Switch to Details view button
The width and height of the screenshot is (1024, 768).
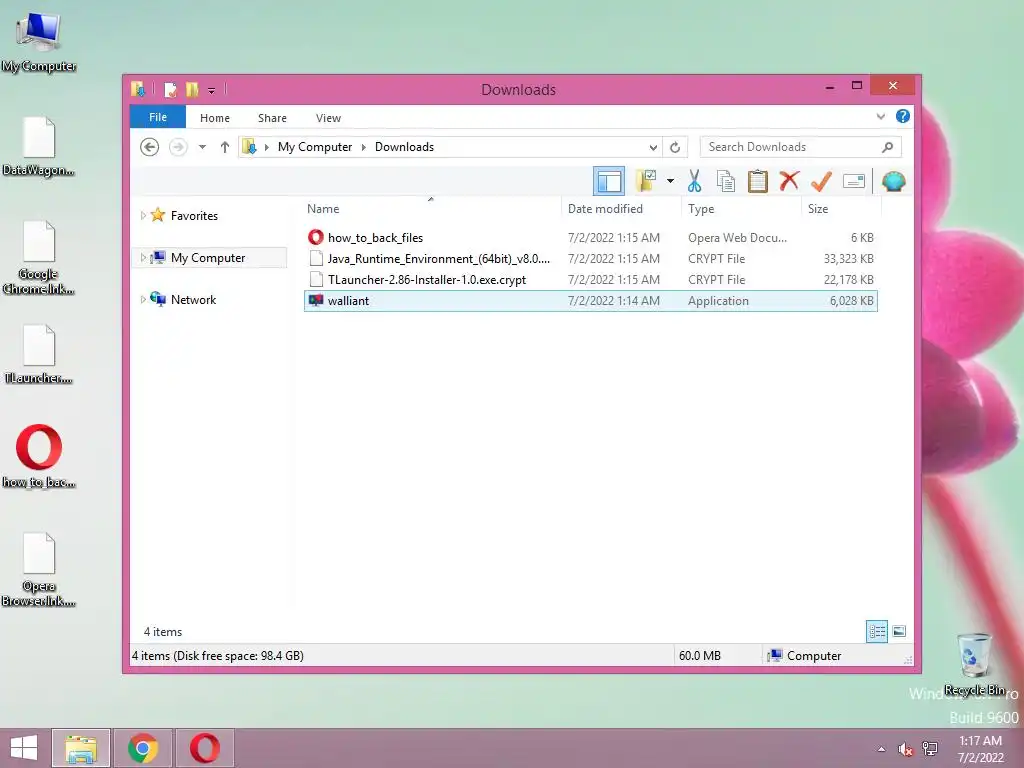[x=876, y=631]
